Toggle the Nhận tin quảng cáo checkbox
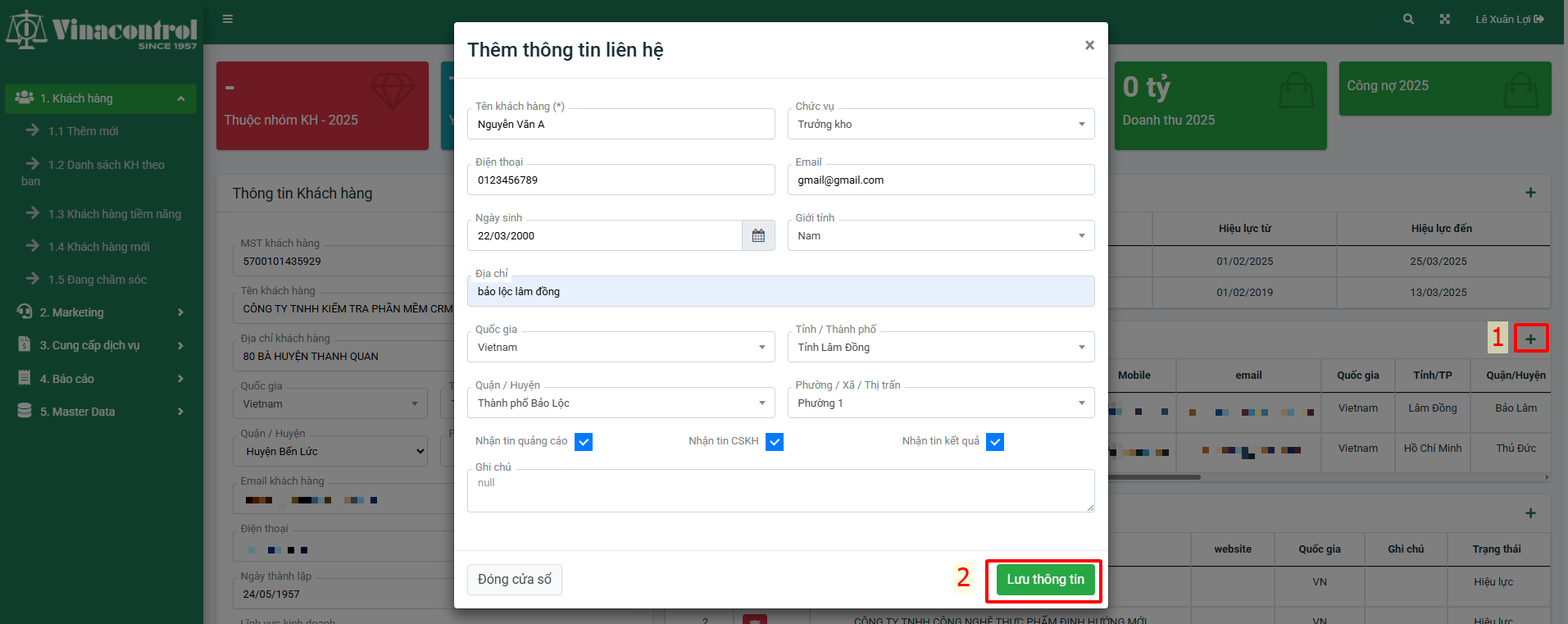The width and height of the screenshot is (1568, 624). tap(584, 442)
